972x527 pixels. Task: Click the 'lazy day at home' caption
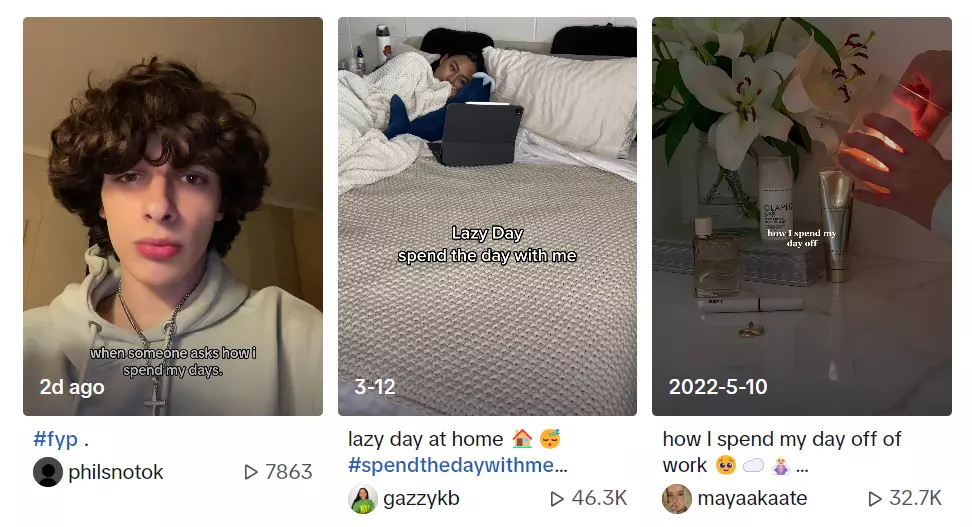click(x=425, y=439)
